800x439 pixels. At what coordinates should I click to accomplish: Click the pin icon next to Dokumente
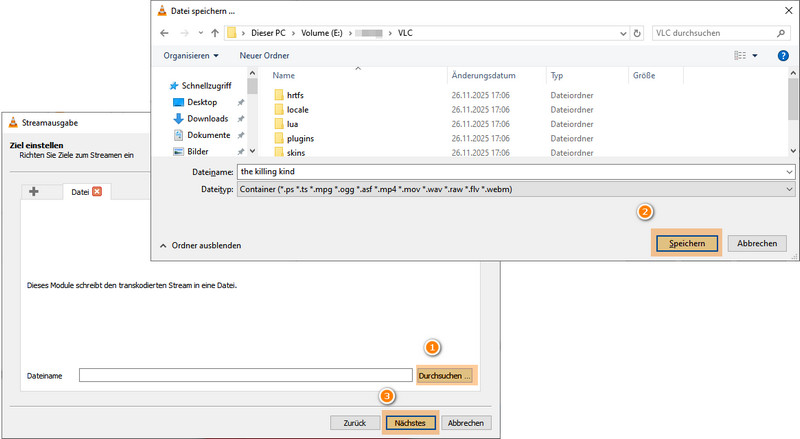(x=240, y=135)
